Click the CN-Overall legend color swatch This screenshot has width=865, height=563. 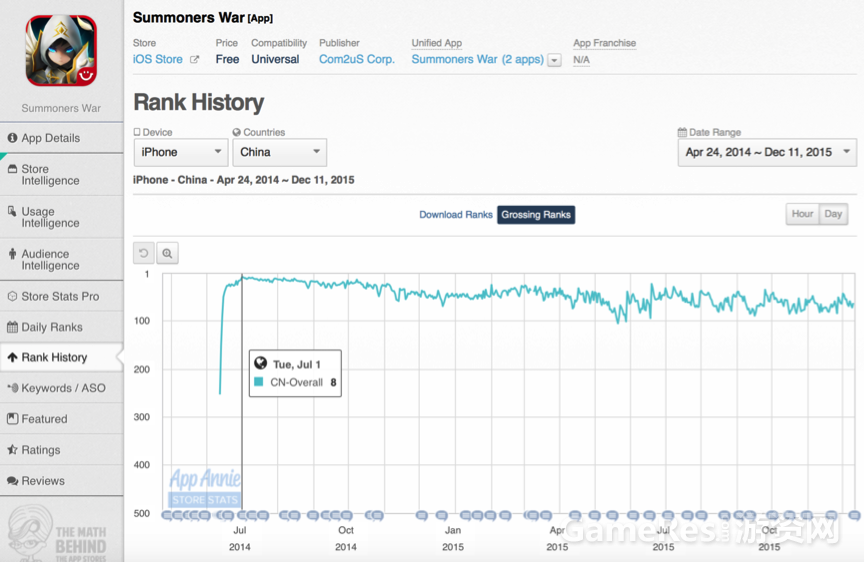pyautogui.click(x=258, y=382)
